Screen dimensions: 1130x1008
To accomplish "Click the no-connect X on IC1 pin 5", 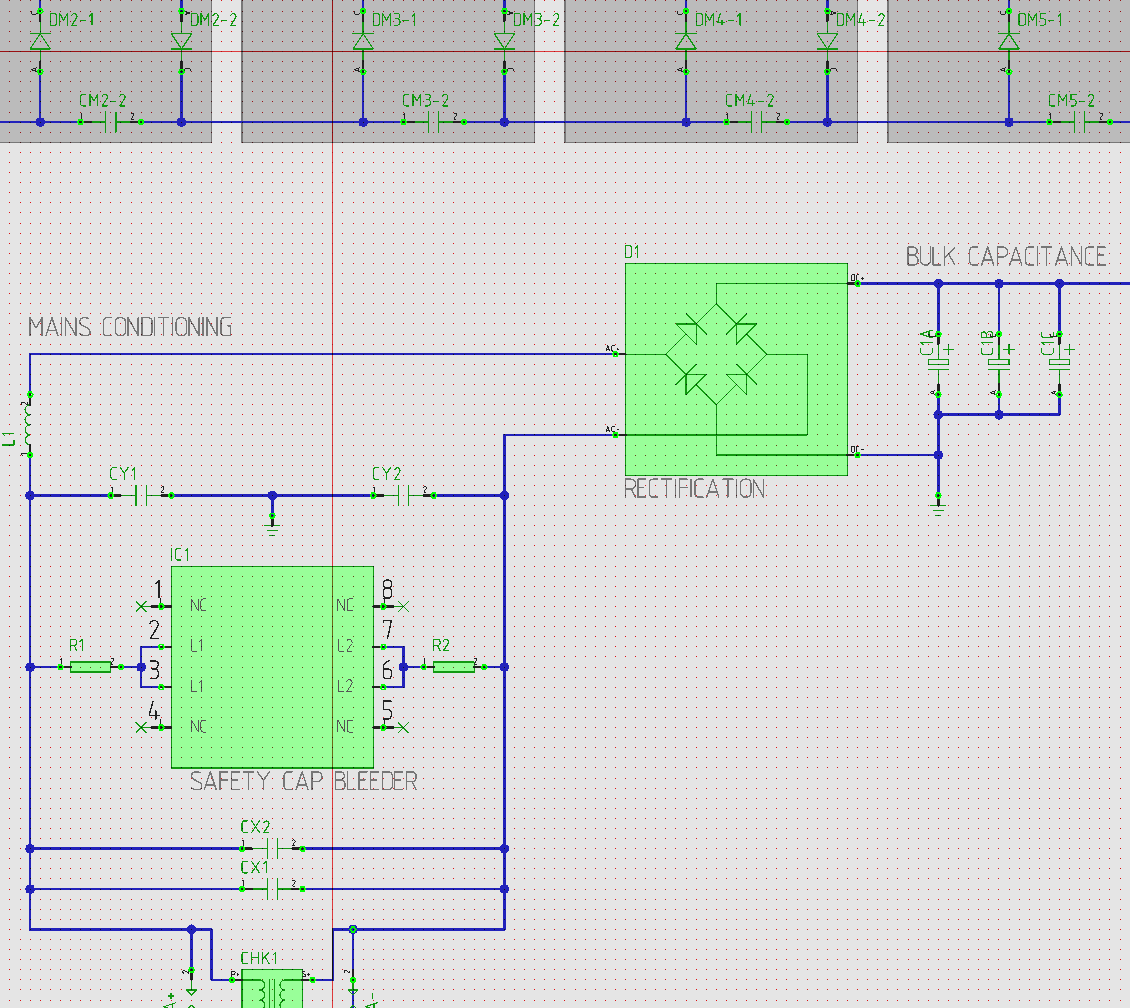I will 404,728.
